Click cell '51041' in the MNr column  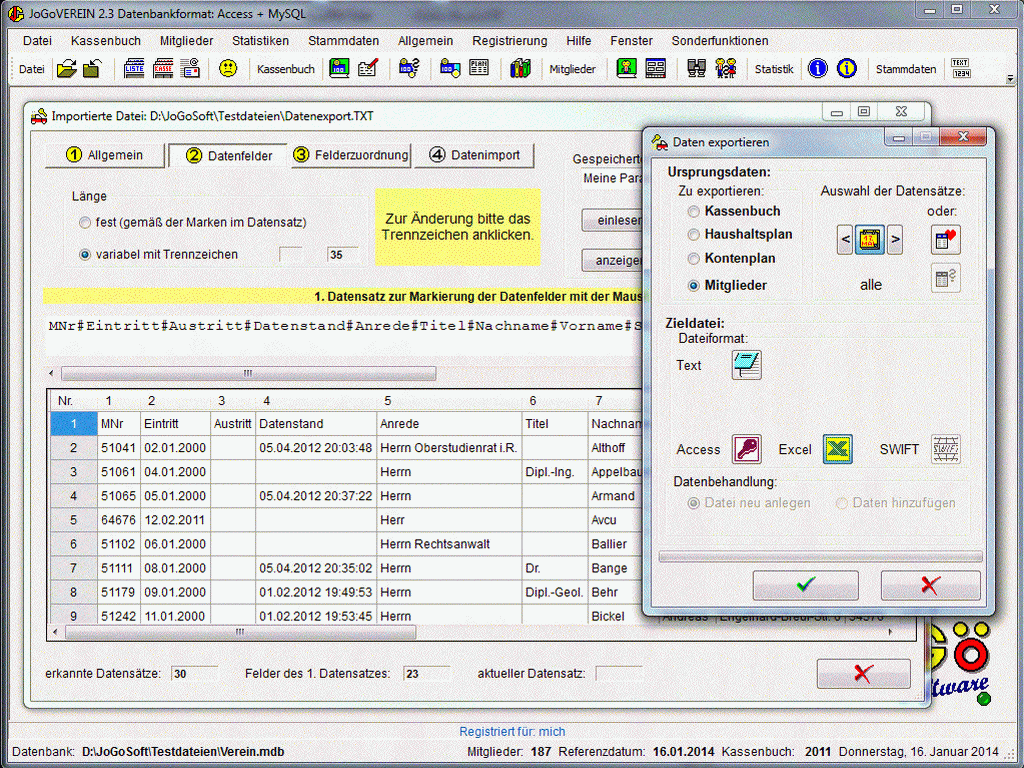coord(118,448)
